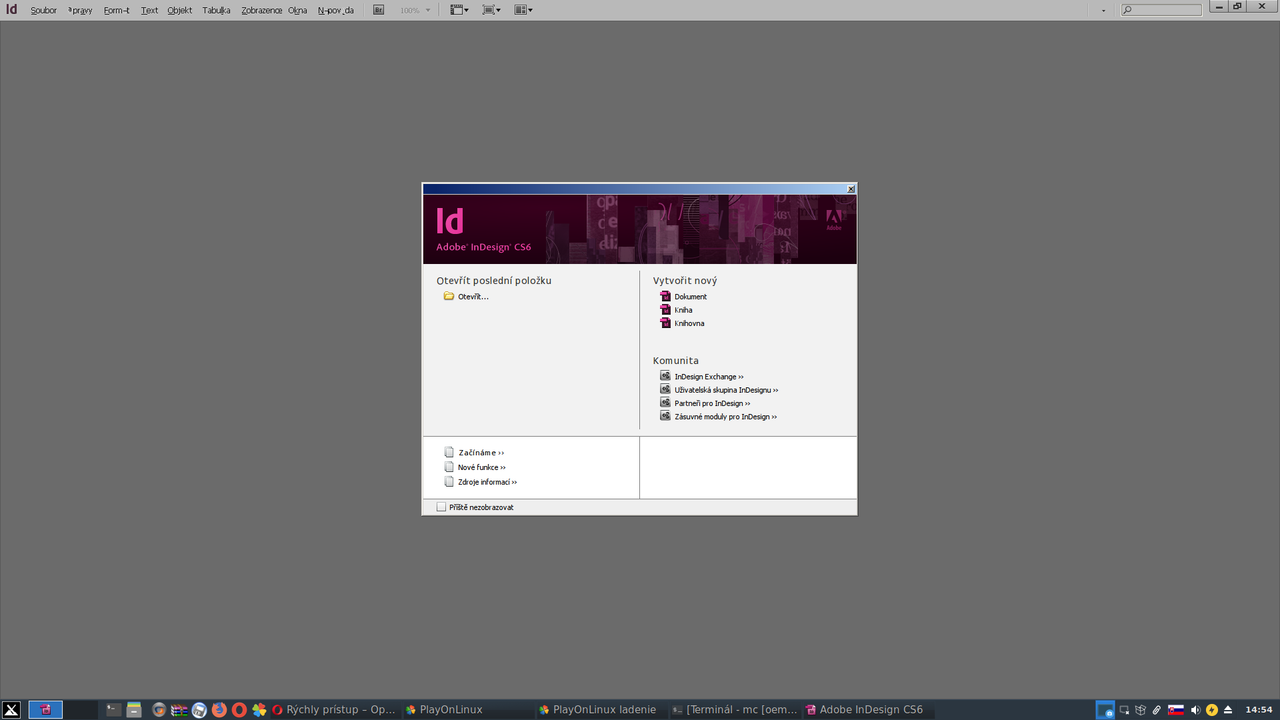Open the Tabulka menu
The height and width of the screenshot is (720, 1280).
[x=216, y=10]
